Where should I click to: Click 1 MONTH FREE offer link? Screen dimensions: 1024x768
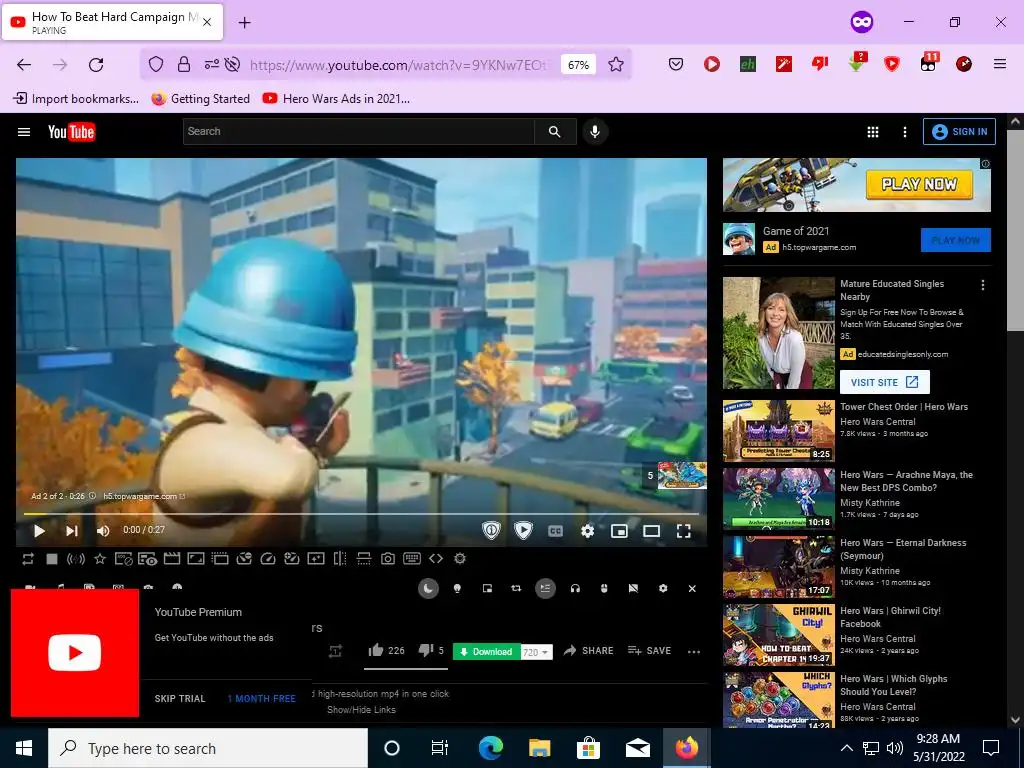261,698
